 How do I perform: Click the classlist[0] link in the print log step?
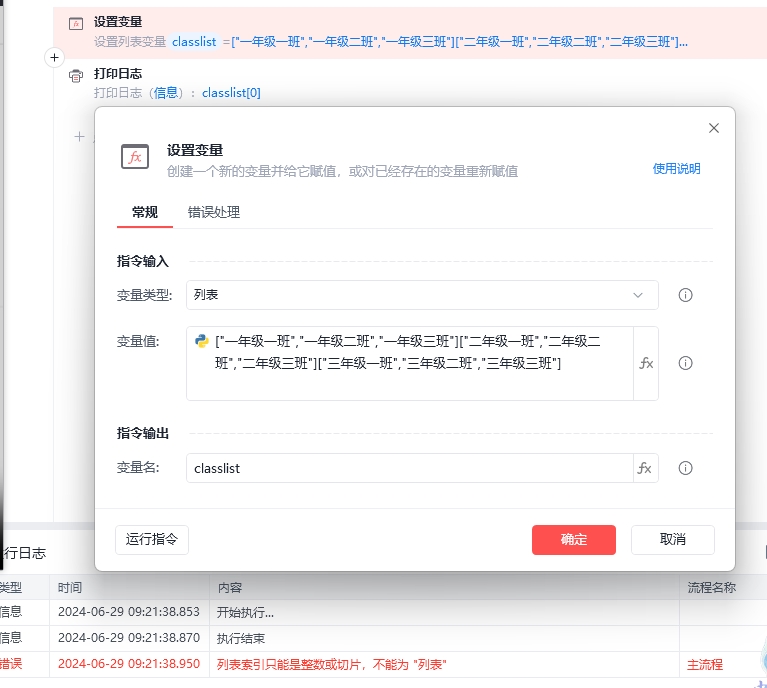pyautogui.click(x=231, y=92)
